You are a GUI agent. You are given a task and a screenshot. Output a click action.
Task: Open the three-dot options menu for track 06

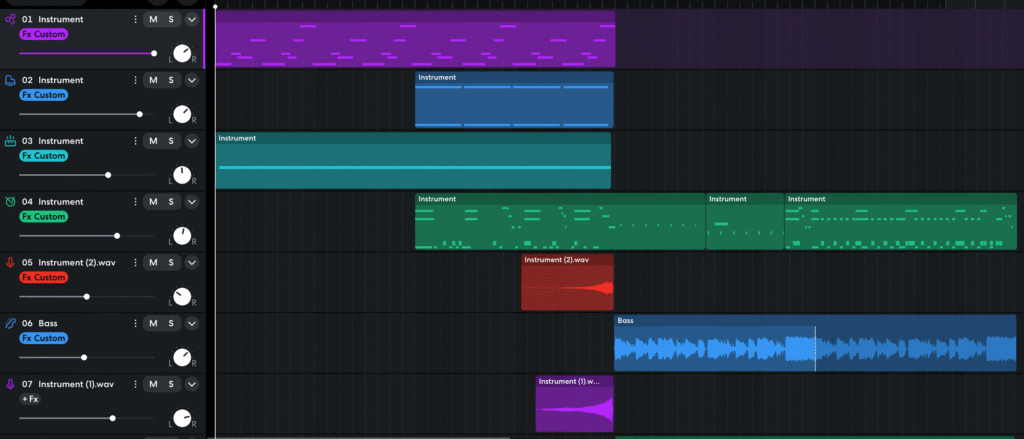coord(136,324)
